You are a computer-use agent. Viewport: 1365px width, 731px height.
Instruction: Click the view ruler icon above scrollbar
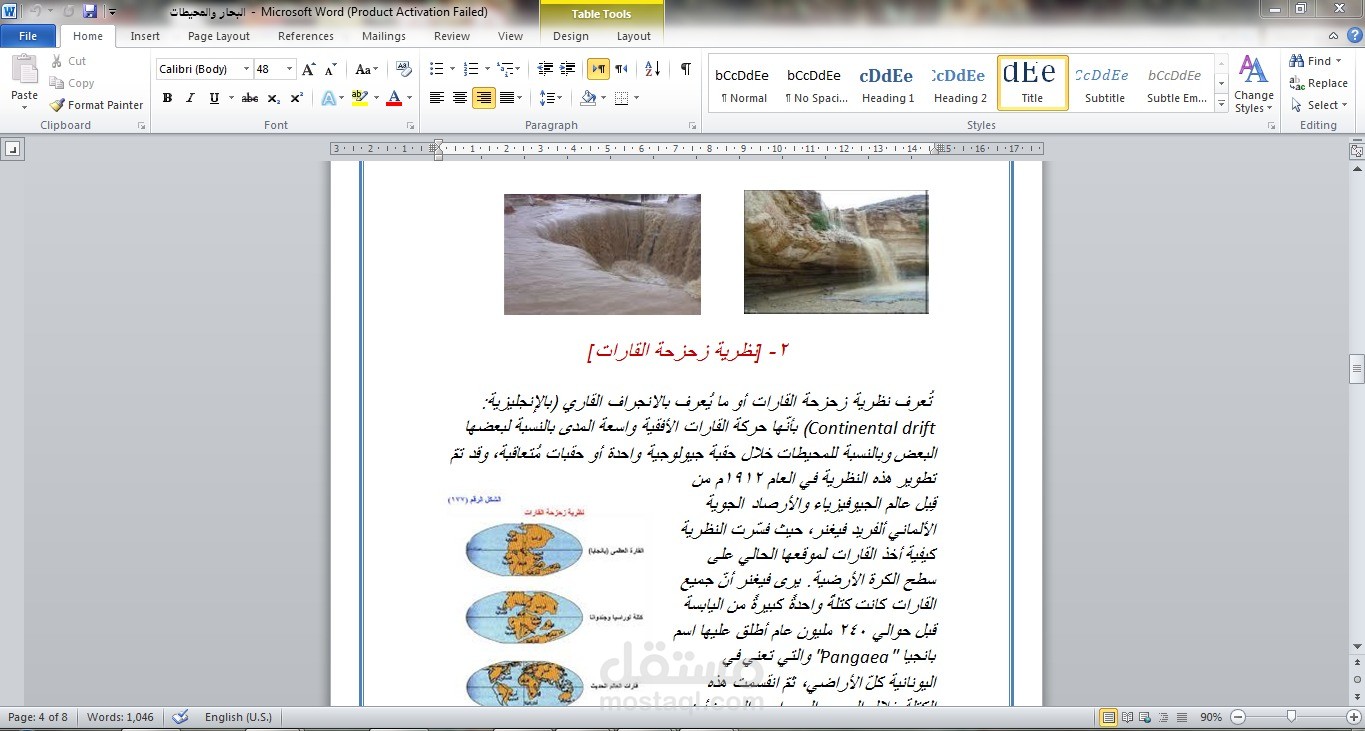tap(1356, 151)
